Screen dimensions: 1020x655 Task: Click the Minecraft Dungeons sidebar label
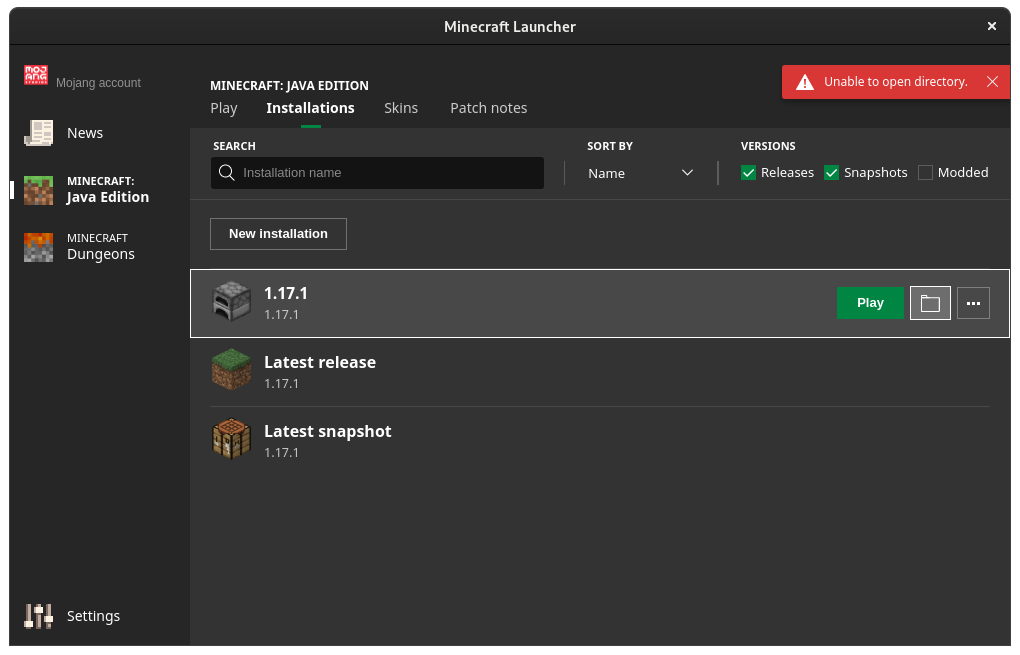point(101,247)
